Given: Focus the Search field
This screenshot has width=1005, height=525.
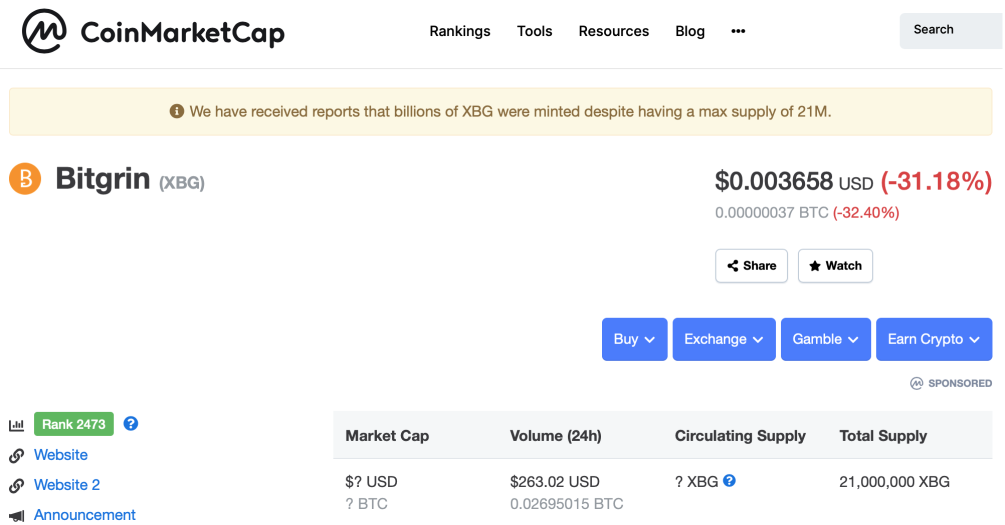Looking at the screenshot, I should point(951,30).
